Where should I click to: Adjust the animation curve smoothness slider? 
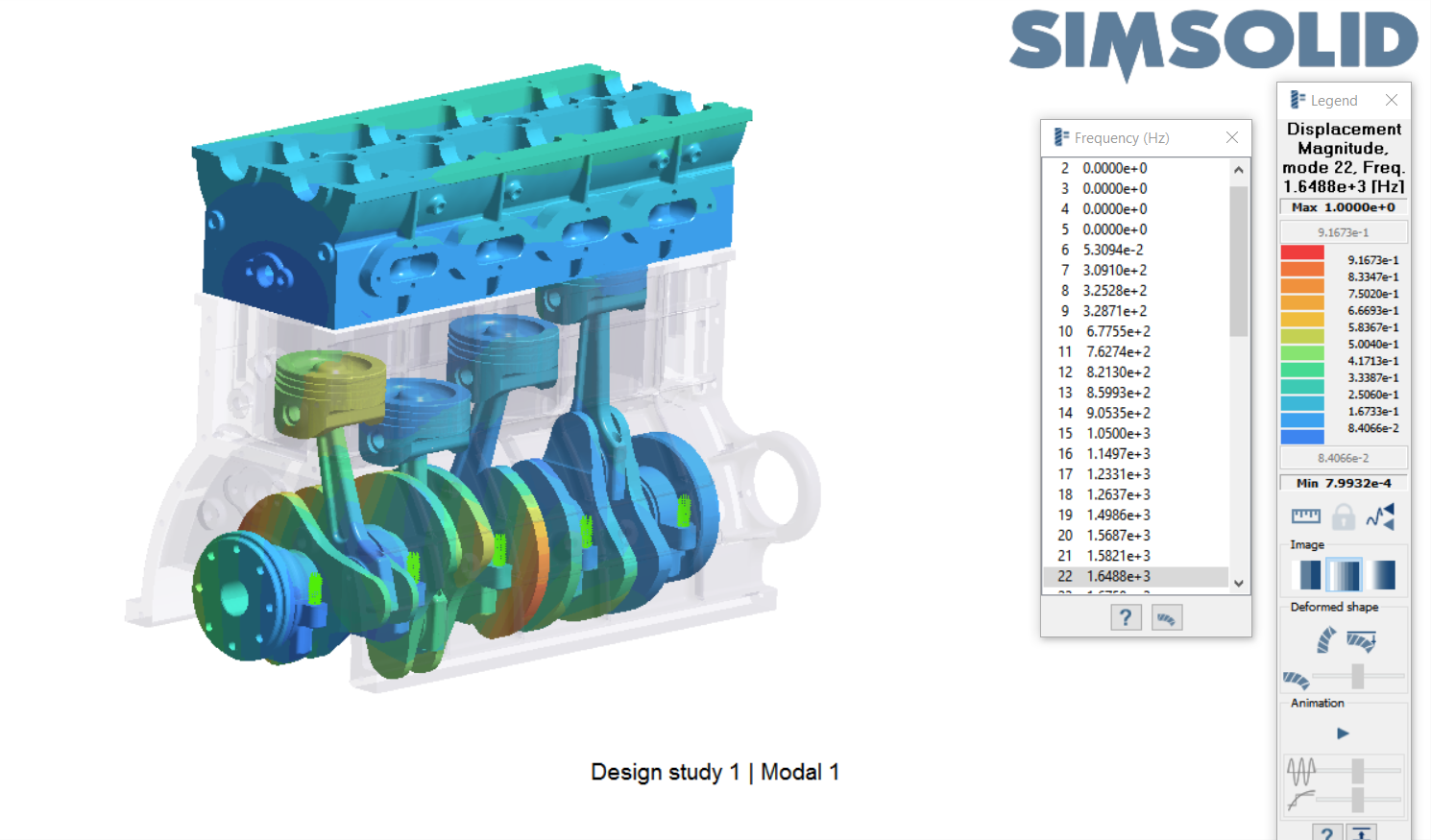click(x=1358, y=799)
